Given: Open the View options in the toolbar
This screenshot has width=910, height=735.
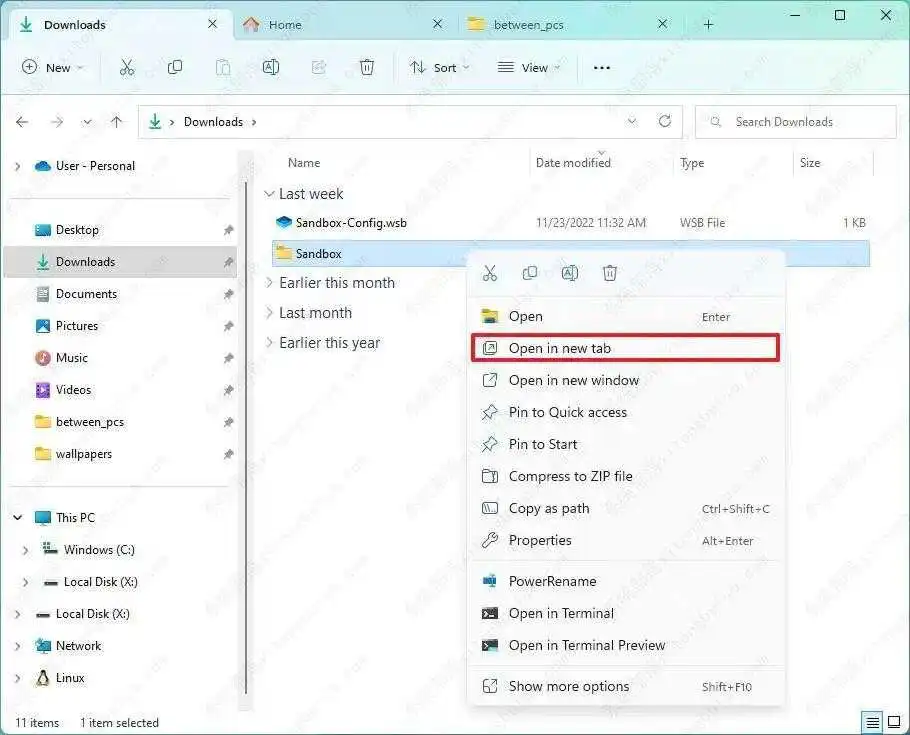Looking at the screenshot, I should coord(528,67).
